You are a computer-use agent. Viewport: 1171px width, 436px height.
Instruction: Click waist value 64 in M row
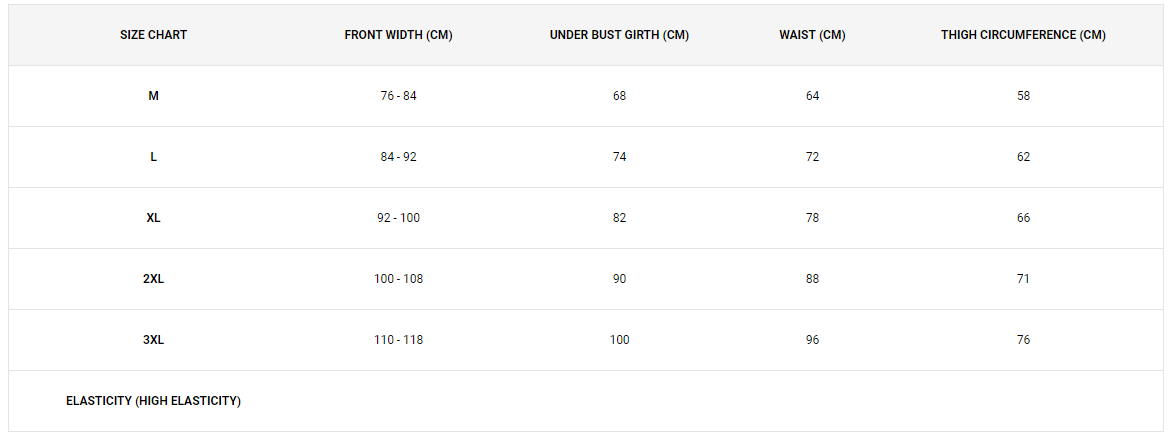[813, 96]
